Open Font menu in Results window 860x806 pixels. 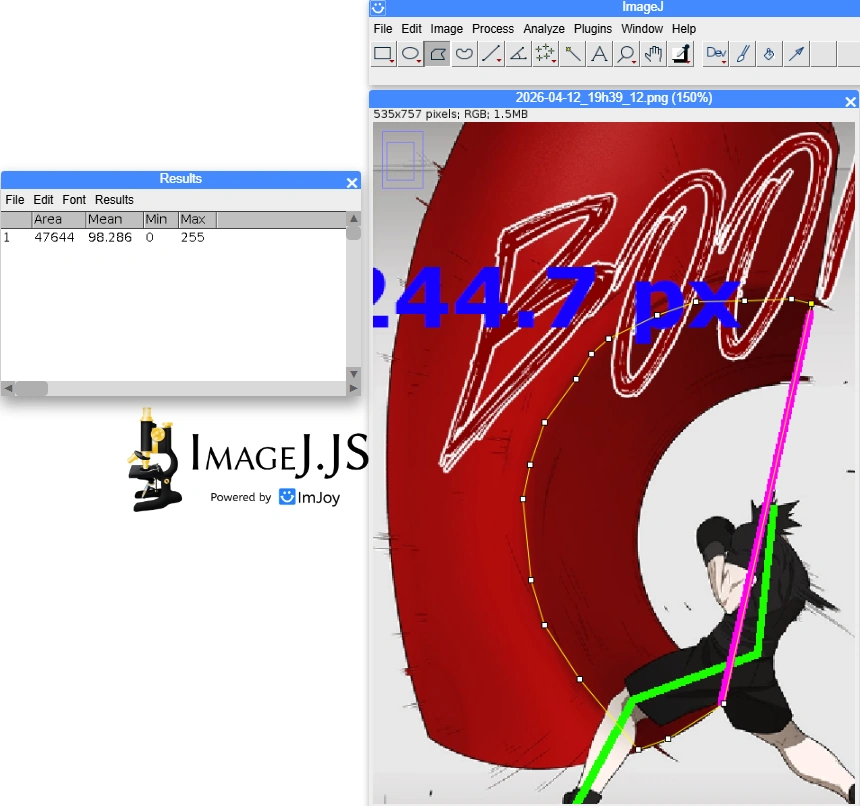point(74,200)
